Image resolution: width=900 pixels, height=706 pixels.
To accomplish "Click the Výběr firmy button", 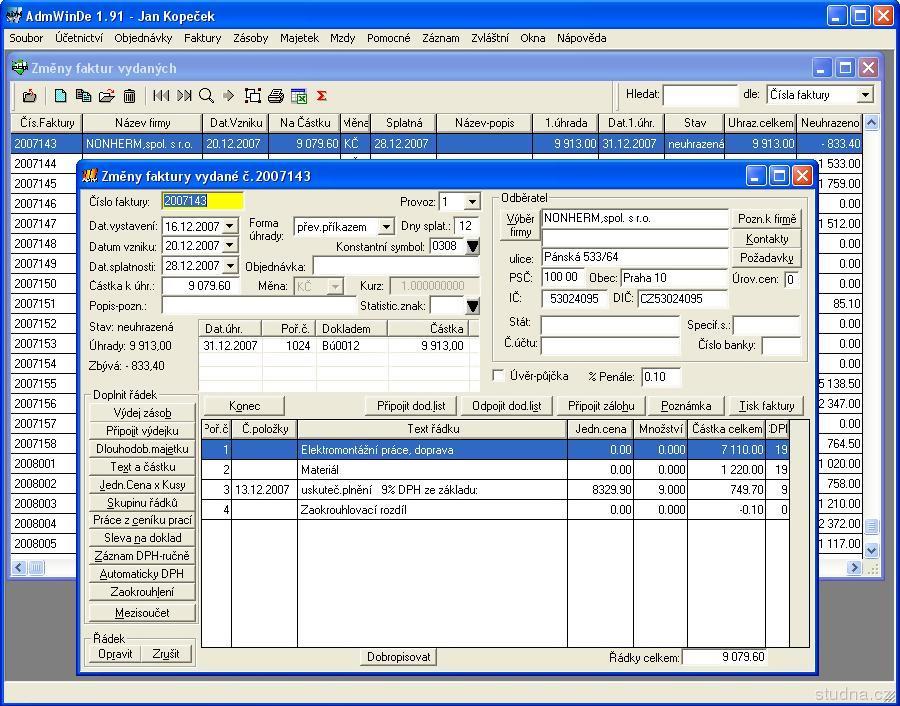I will tap(520, 225).
